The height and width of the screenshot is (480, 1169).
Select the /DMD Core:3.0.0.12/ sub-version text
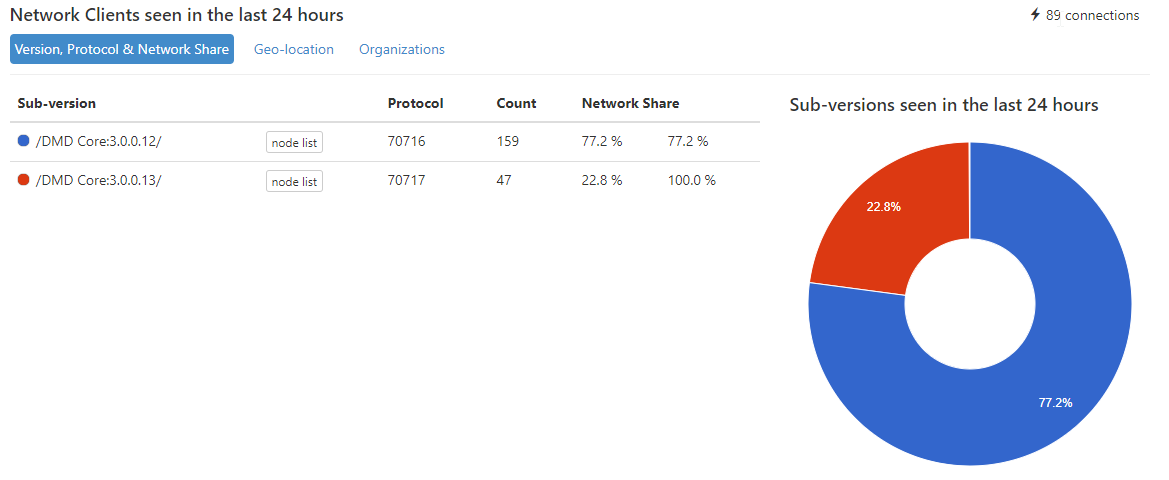98,142
